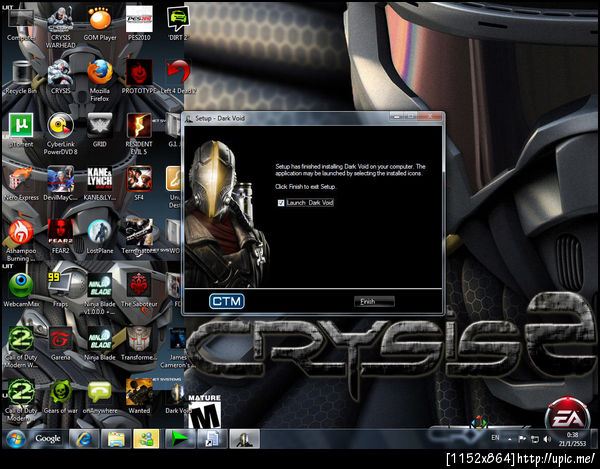The image size is (600, 469).
Task: Select the Transforme... desktop icon
Action: pyautogui.click(x=139, y=344)
